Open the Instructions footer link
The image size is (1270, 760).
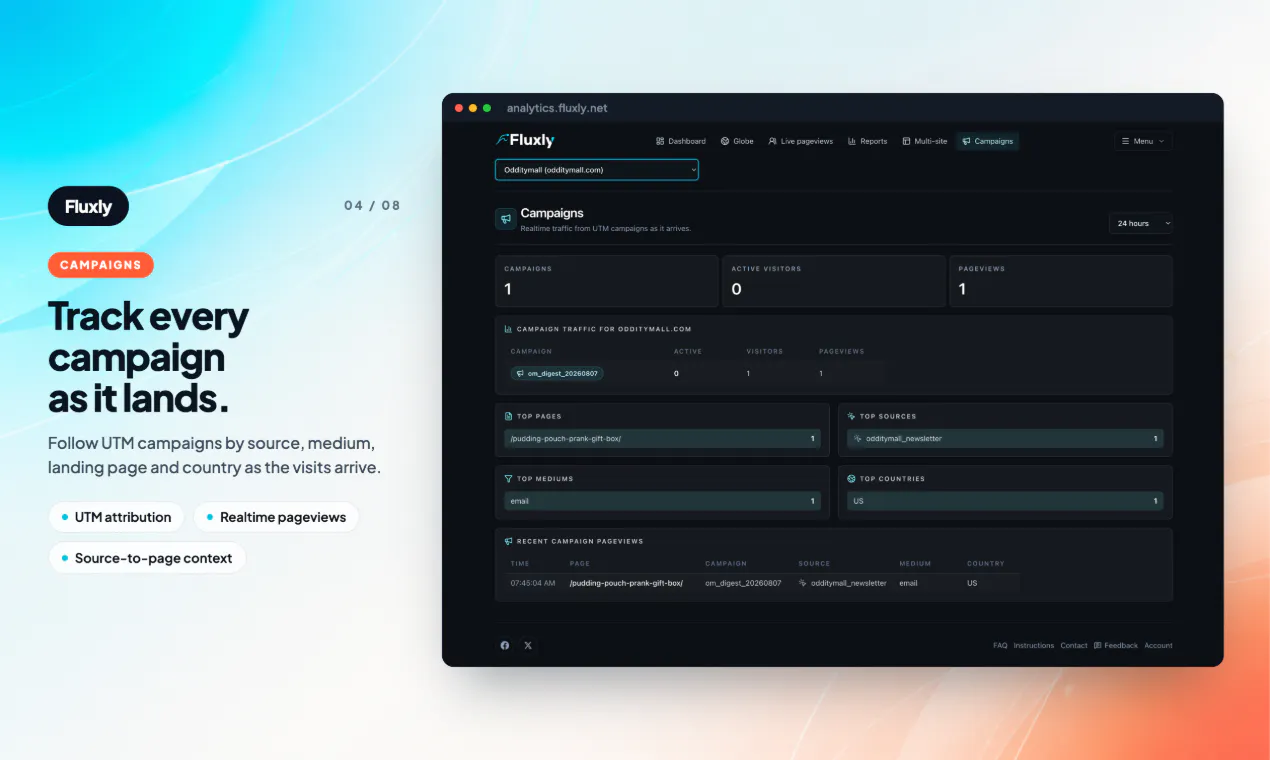coord(1034,646)
